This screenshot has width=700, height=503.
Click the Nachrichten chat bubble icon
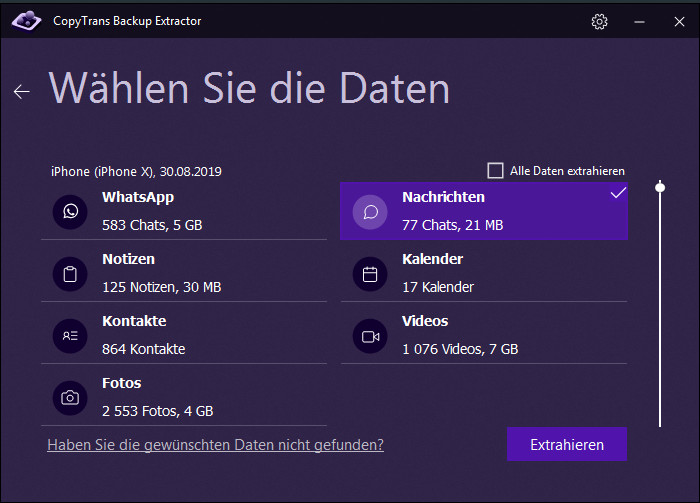point(370,212)
